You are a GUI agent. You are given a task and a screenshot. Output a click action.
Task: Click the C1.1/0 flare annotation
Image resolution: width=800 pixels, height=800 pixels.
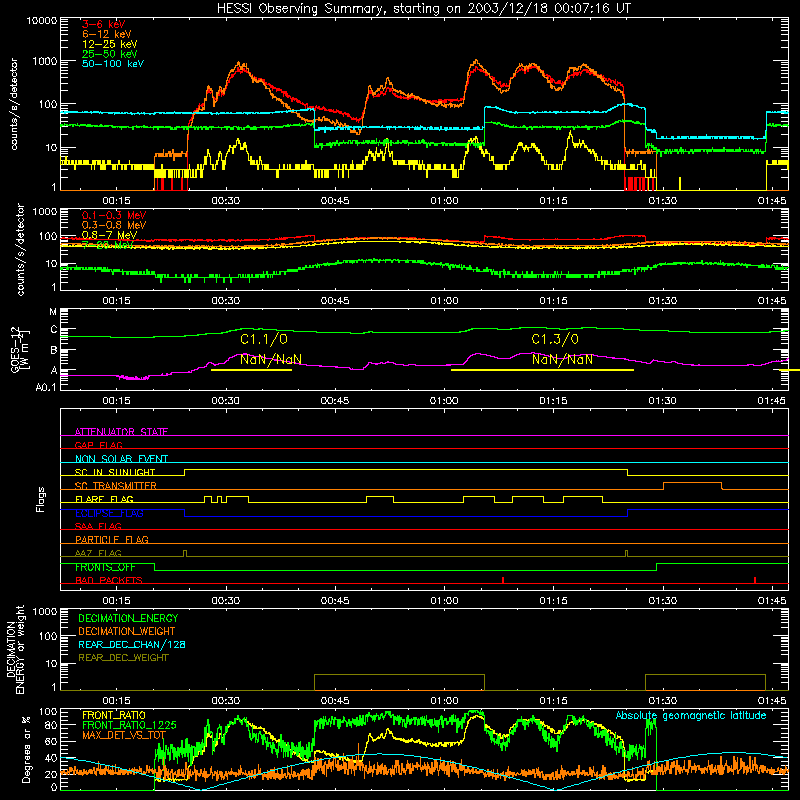(264, 339)
